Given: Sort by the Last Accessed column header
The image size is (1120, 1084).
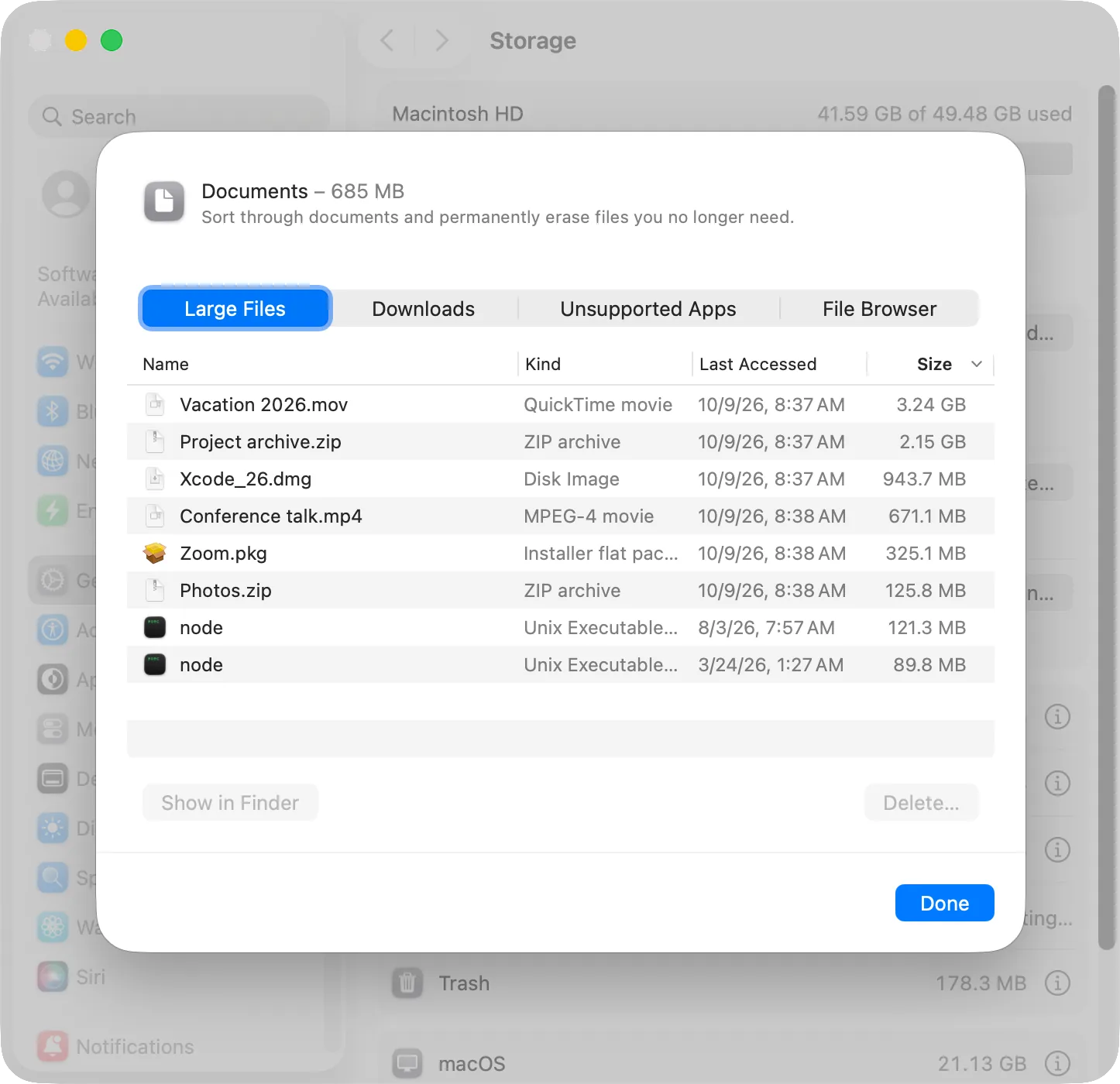Looking at the screenshot, I should pyautogui.click(x=779, y=364).
